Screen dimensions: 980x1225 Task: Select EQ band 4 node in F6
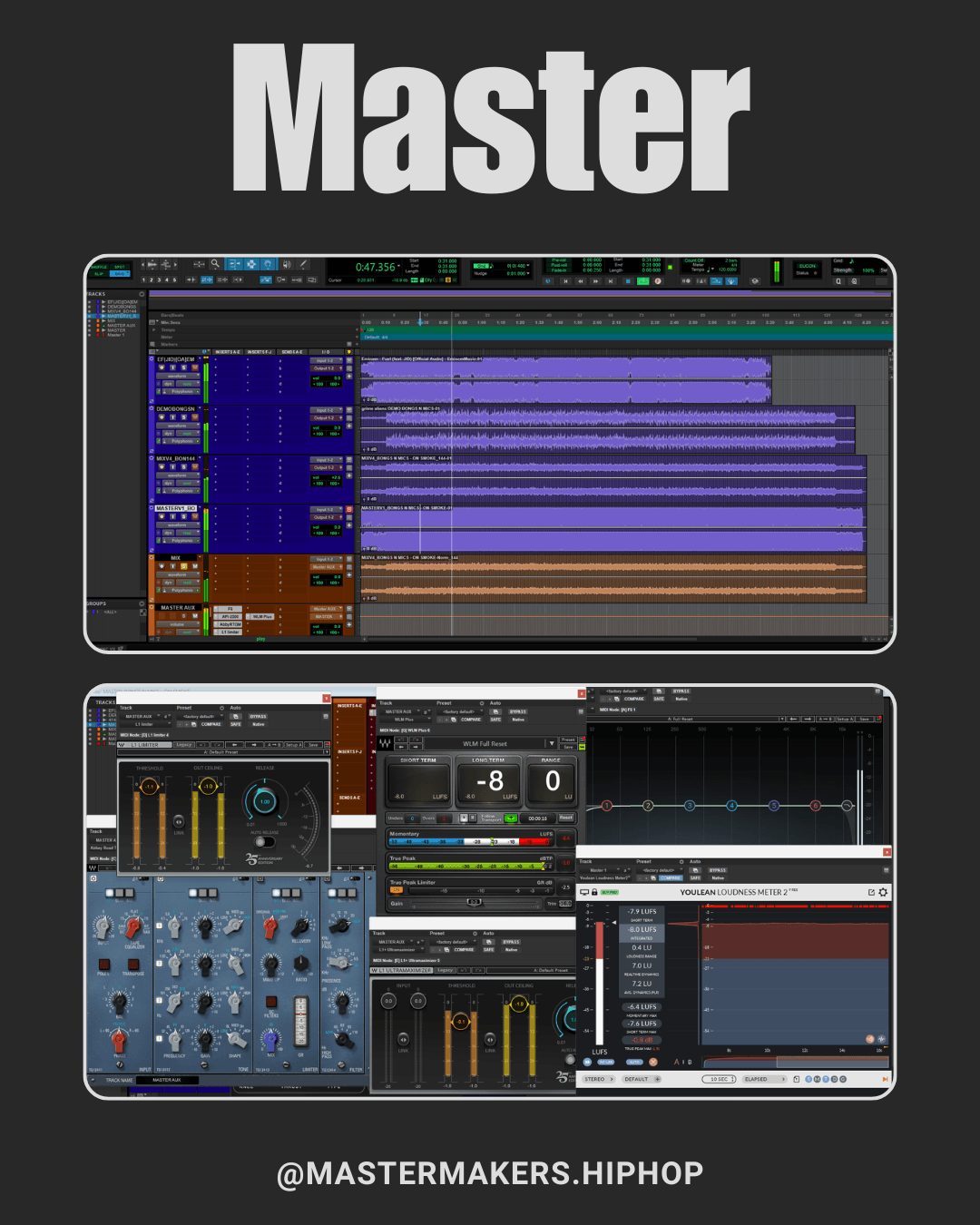coord(731,806)
